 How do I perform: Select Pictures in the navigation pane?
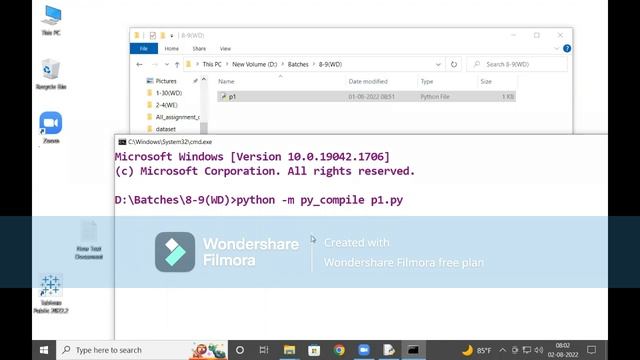click(x=166, y=81)
